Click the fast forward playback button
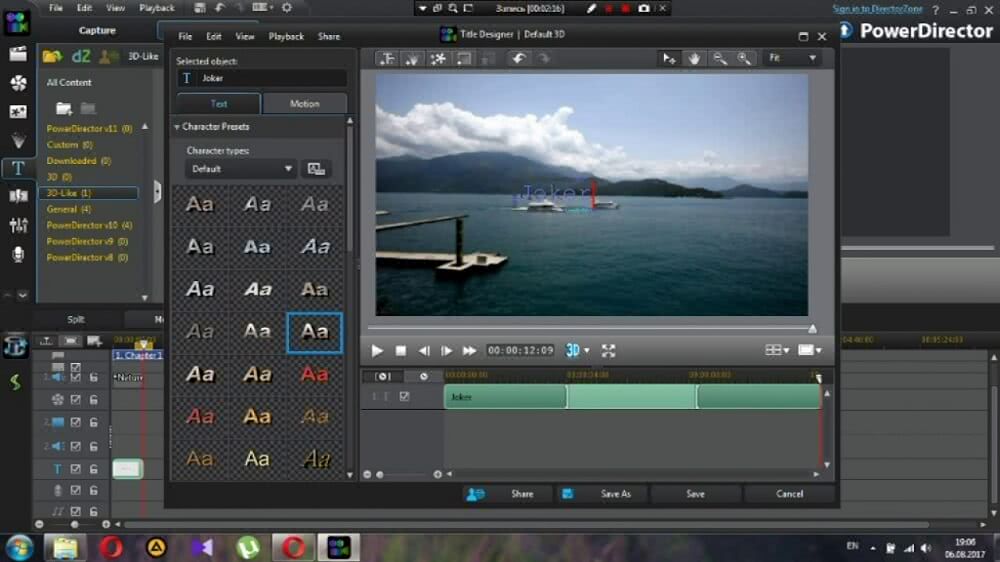1000x562 pixels. pyautogui.click(x=469, y=351)
